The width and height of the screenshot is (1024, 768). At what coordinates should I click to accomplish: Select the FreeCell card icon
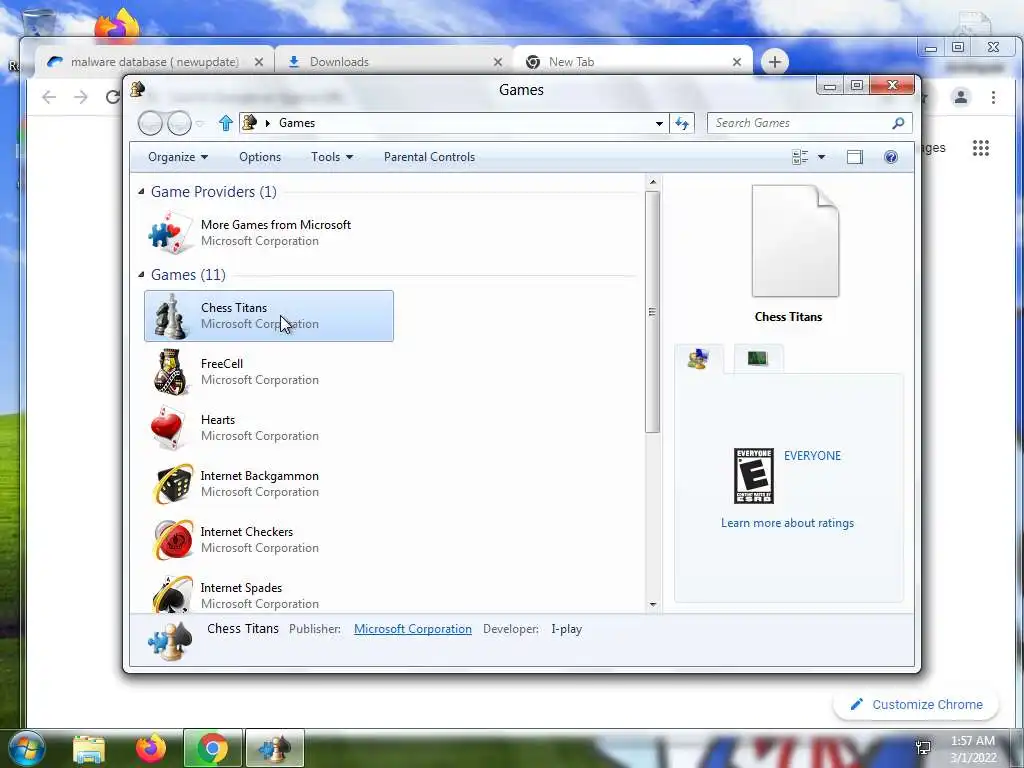170,372
